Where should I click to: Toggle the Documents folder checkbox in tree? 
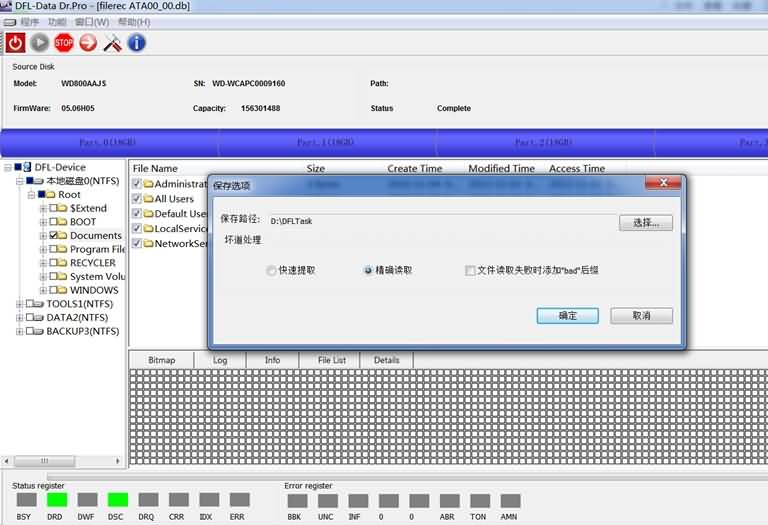tap(55, 236)
